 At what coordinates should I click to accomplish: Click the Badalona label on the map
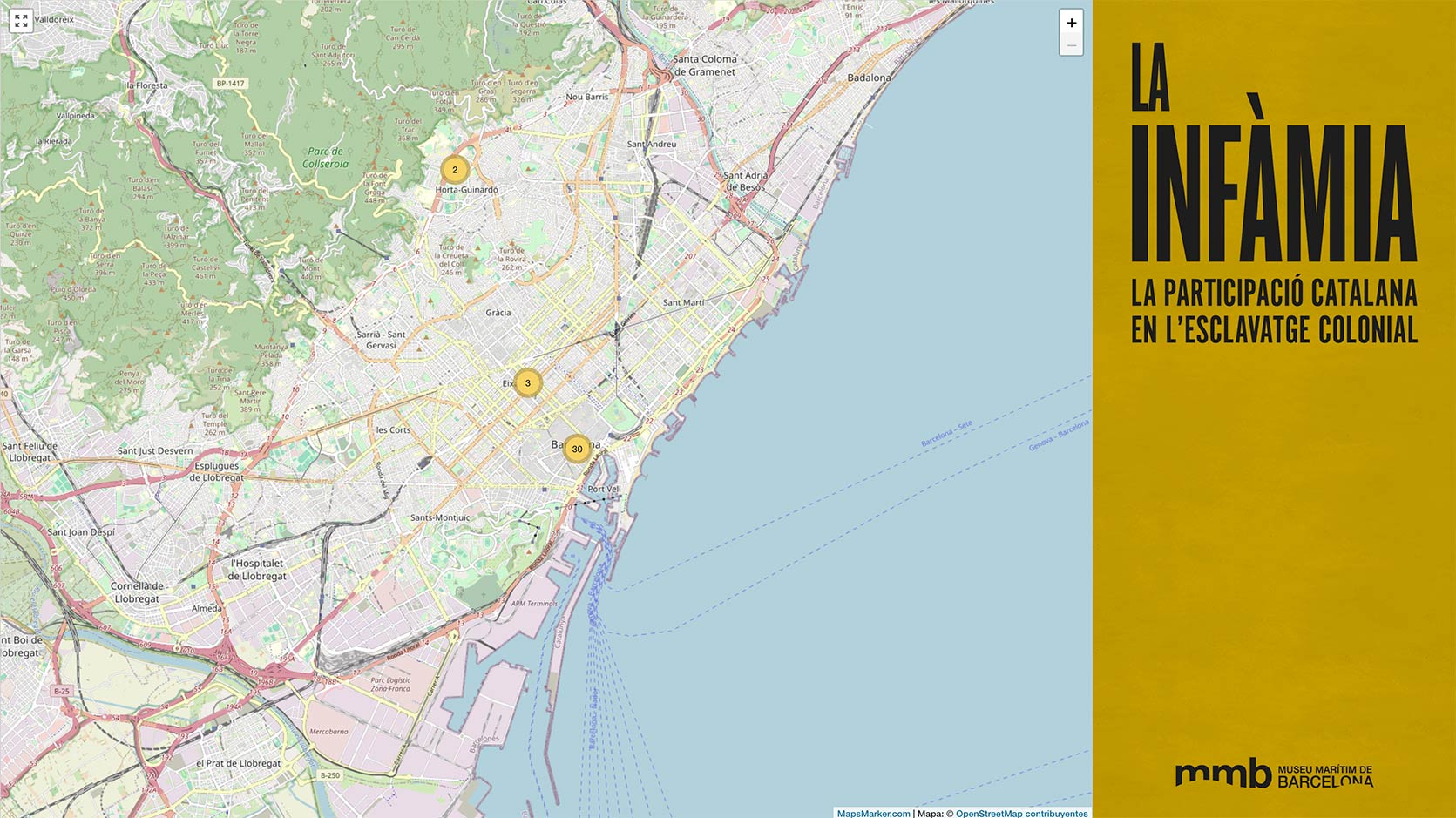(869, 78)
